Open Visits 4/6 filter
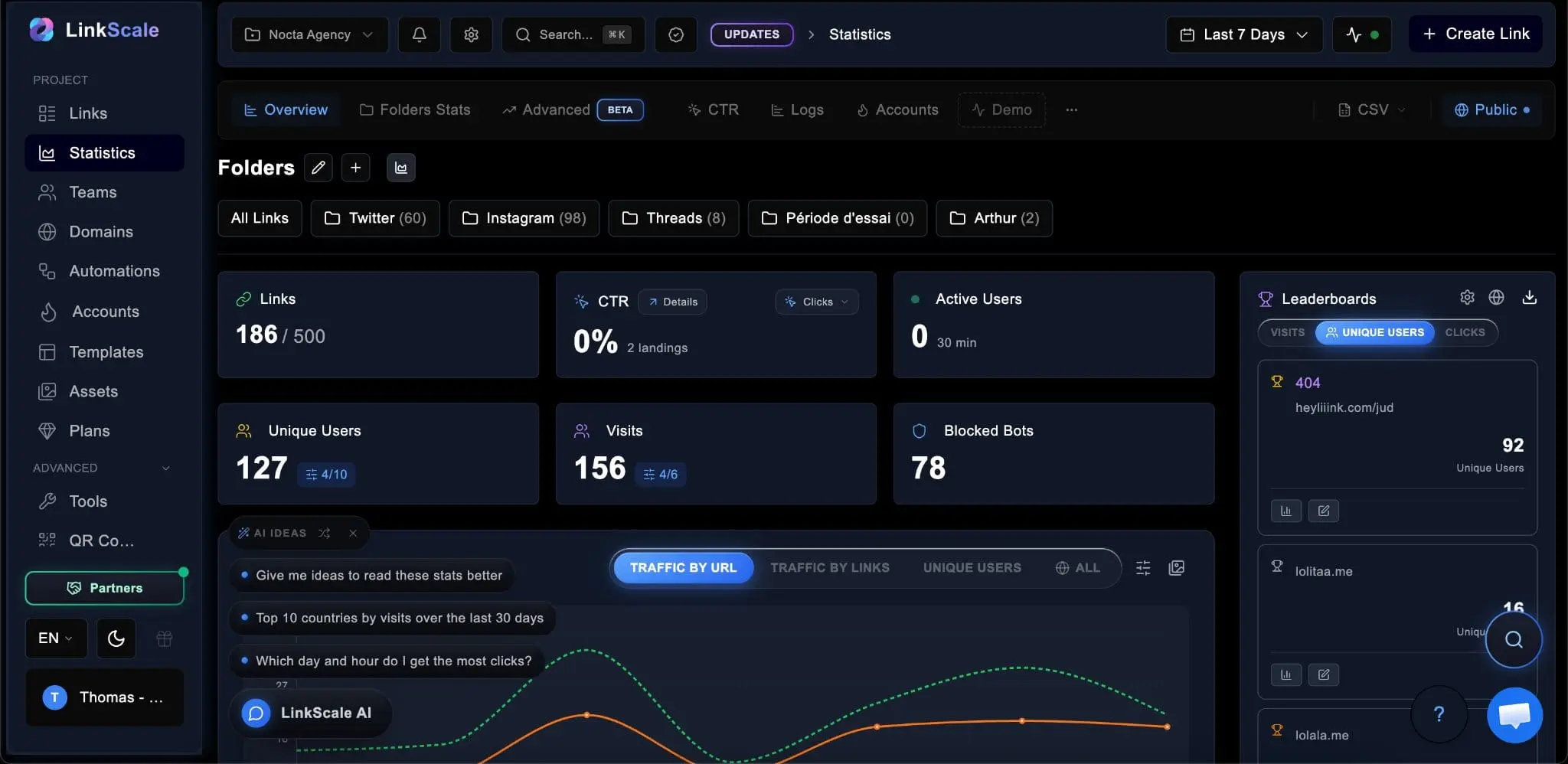 click(x=660, y=474)
